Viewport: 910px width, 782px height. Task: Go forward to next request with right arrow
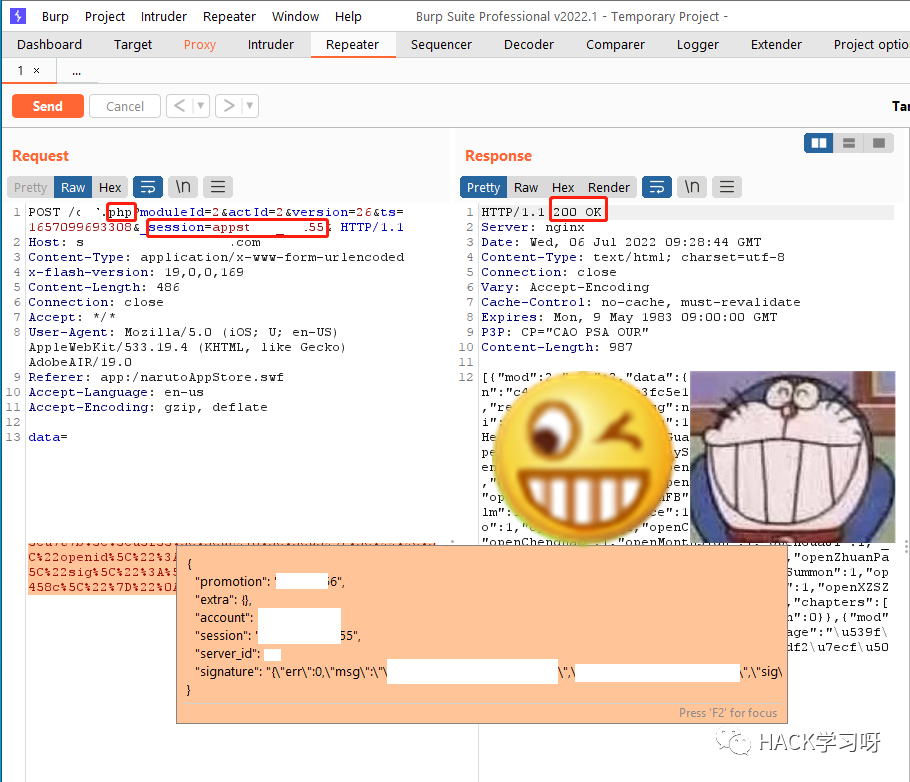[x=229, y=106]
